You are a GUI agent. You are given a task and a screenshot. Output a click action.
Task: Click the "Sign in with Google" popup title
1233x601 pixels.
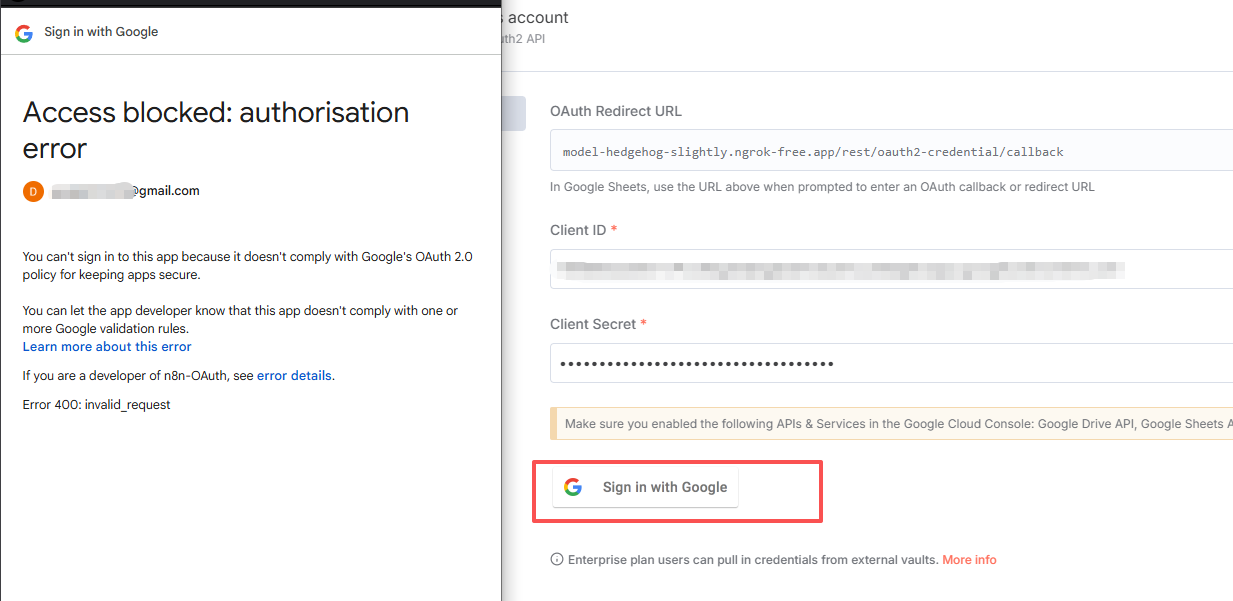pos(101,32)
